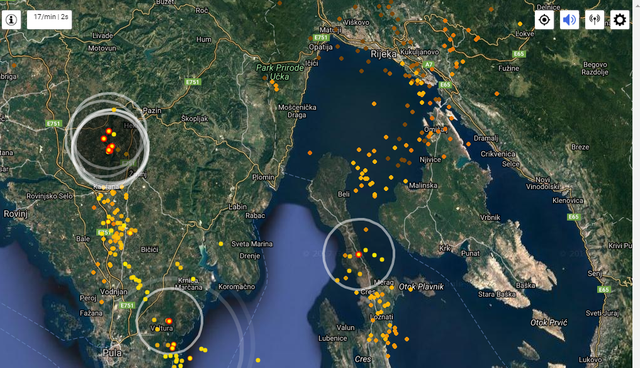Click the Crikvenica label

tap(498, 154)
